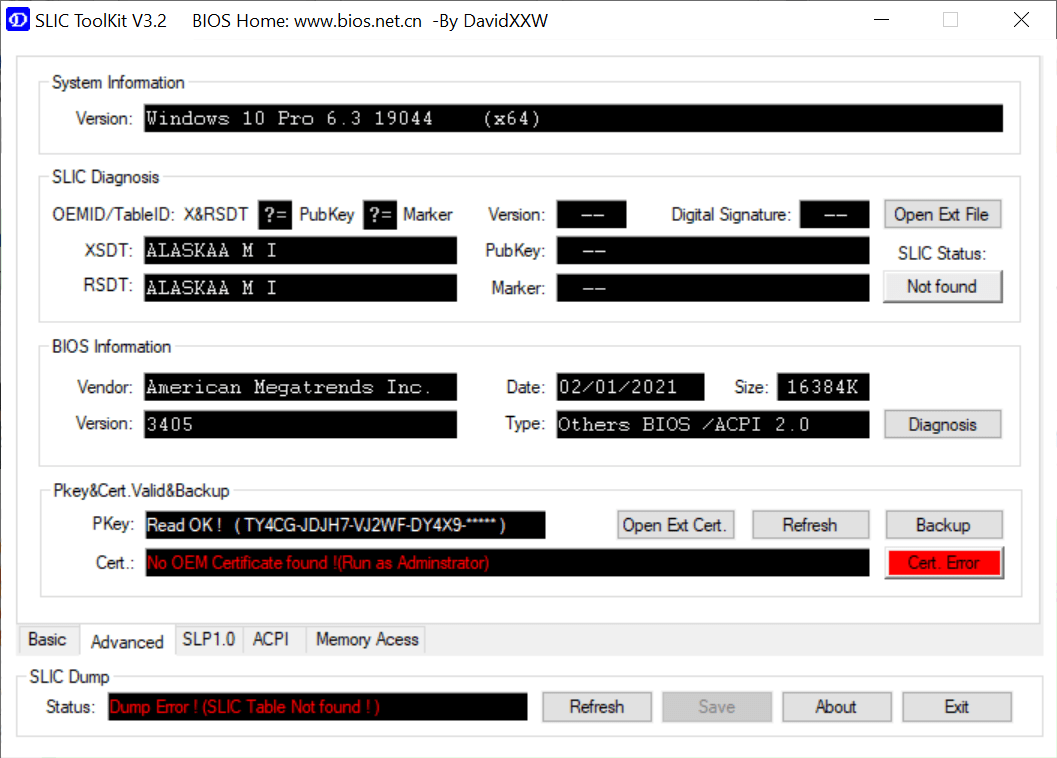Click the red Cert. Error button

[943, 562]
